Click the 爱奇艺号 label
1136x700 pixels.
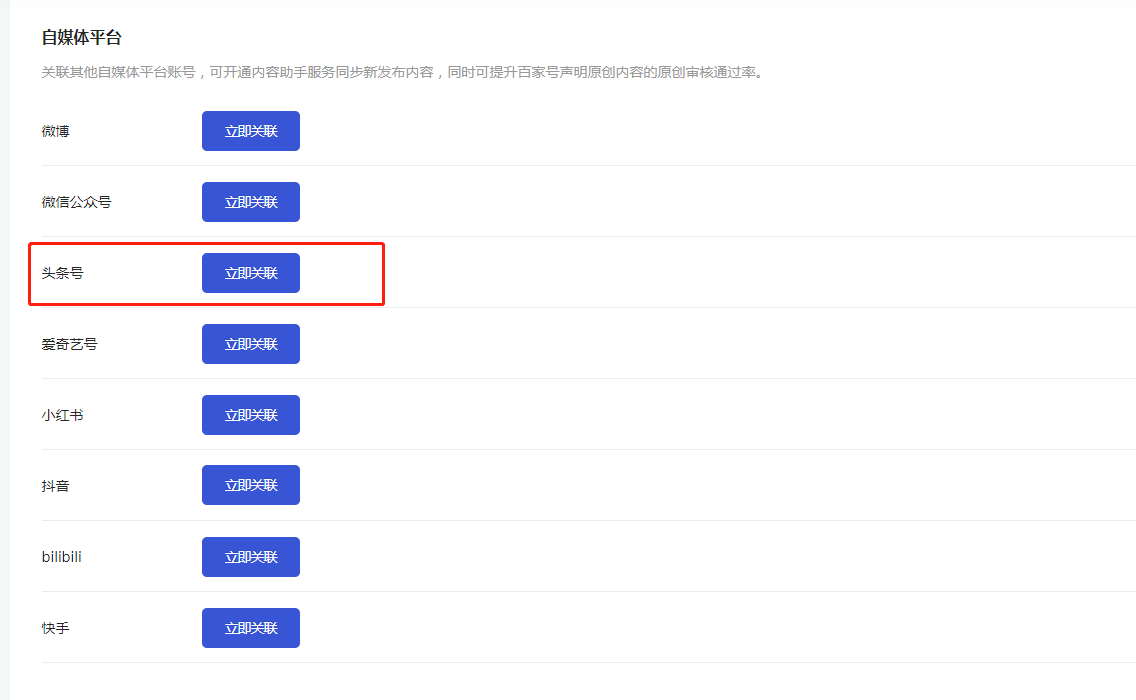70,344
